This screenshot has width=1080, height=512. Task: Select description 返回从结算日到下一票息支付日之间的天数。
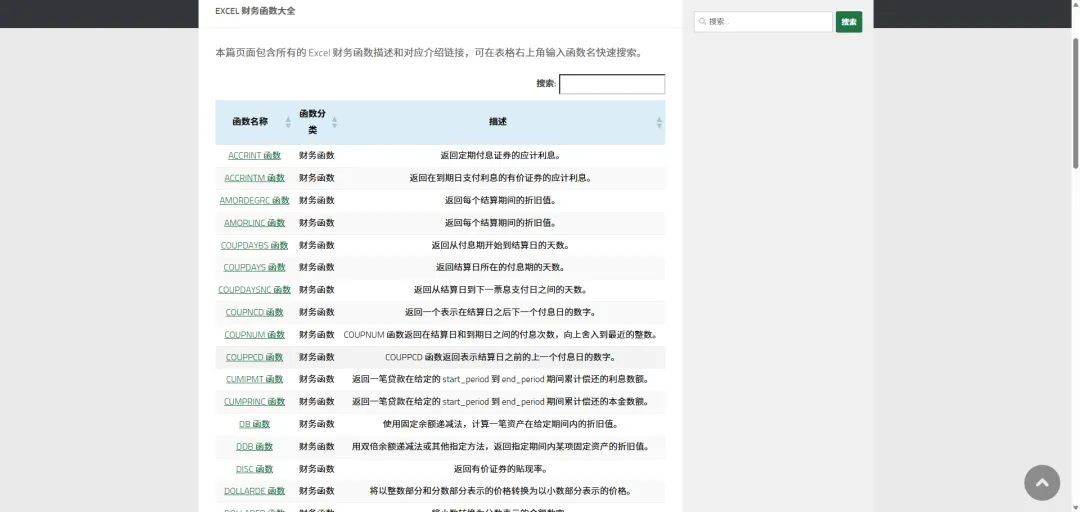(500, 290)
